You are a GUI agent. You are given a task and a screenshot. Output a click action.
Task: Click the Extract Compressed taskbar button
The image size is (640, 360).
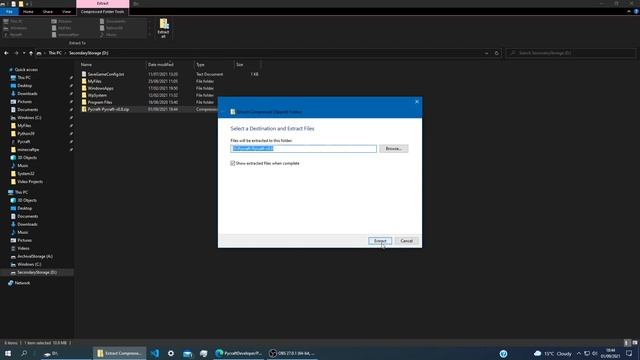[x=120, y=353]
